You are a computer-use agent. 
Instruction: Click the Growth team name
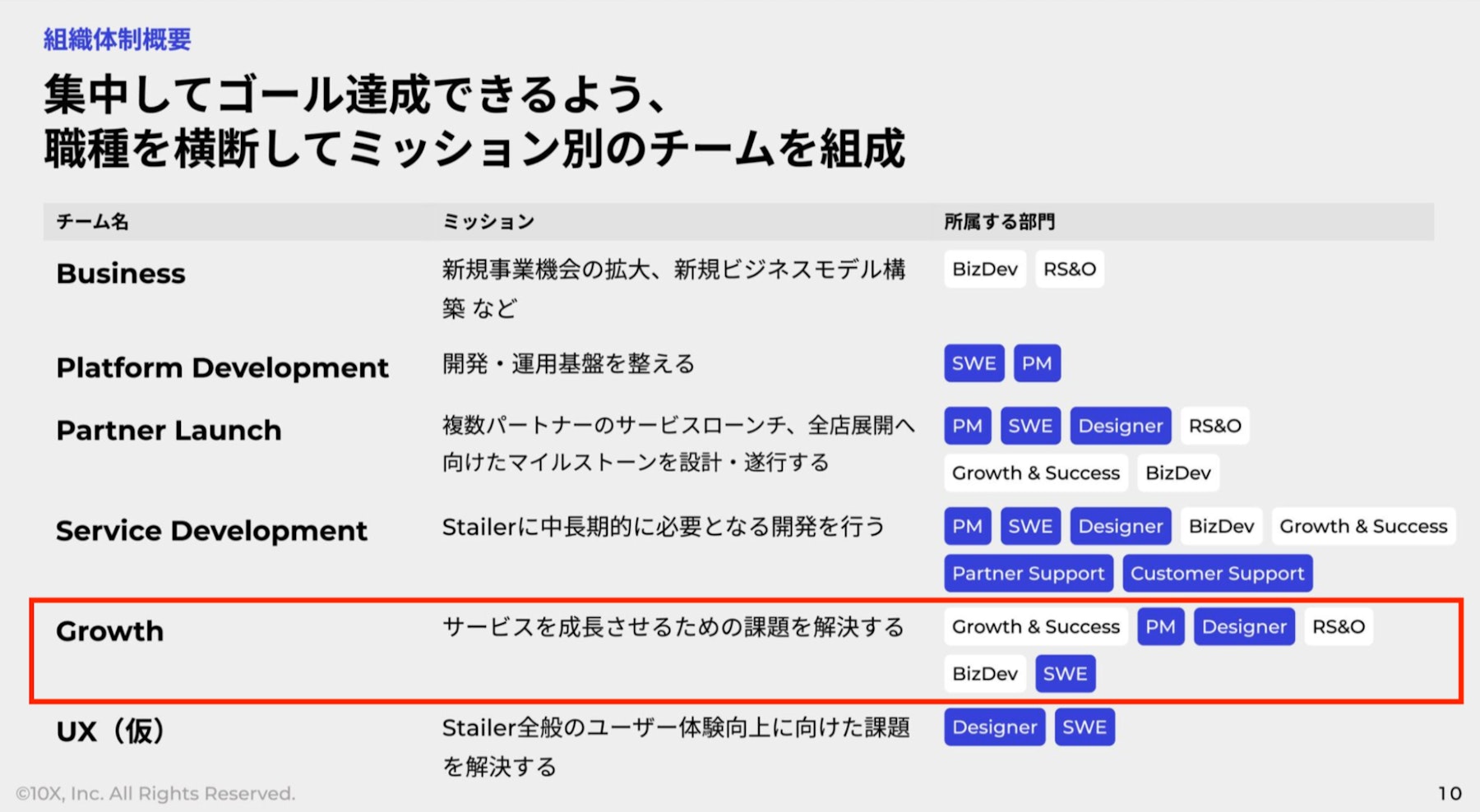click(110, 630)
